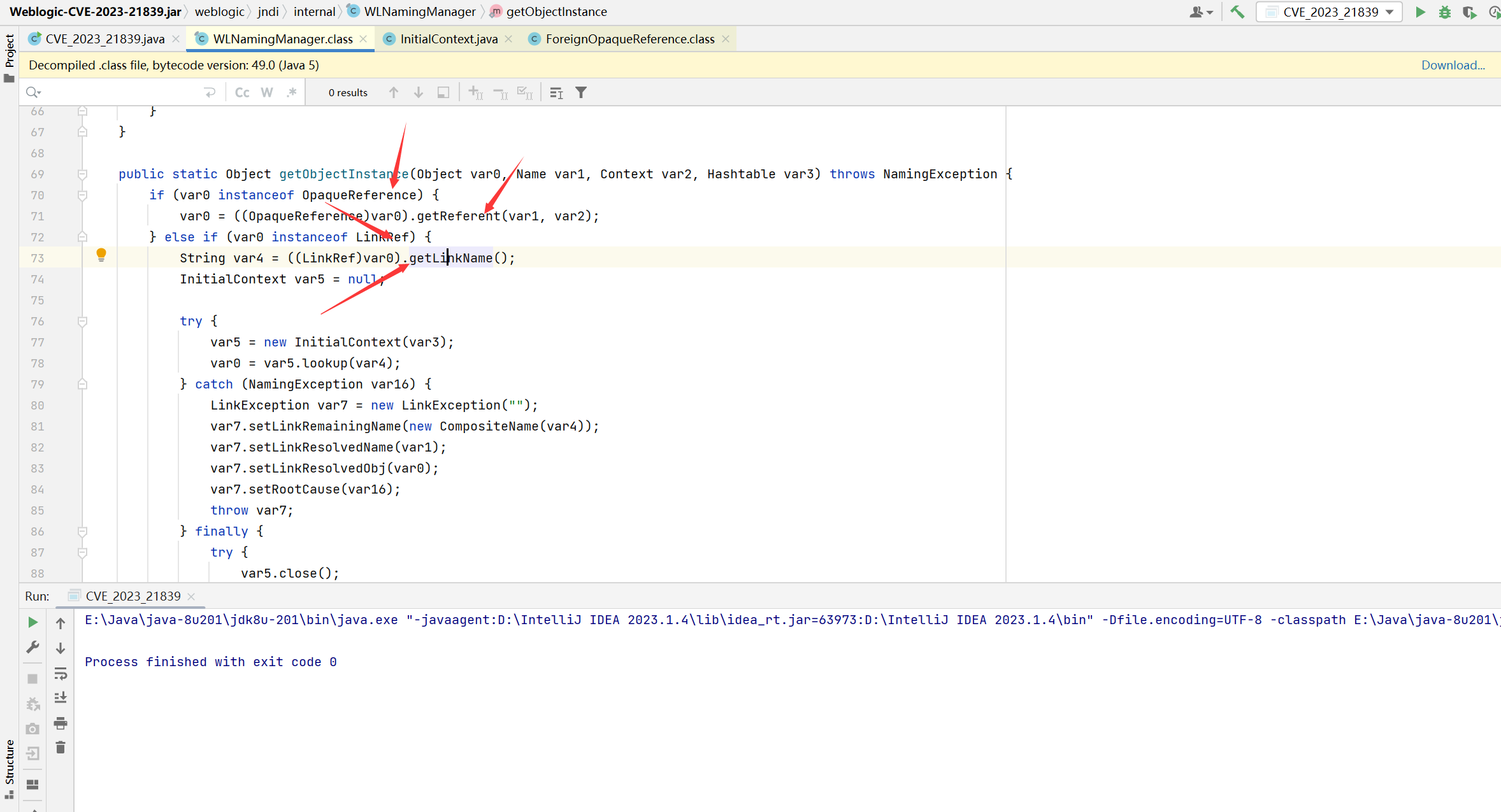Close the ForeignOpaqueReference.class tab
This screenshot has width=1501, height=812.
point(726,39)
